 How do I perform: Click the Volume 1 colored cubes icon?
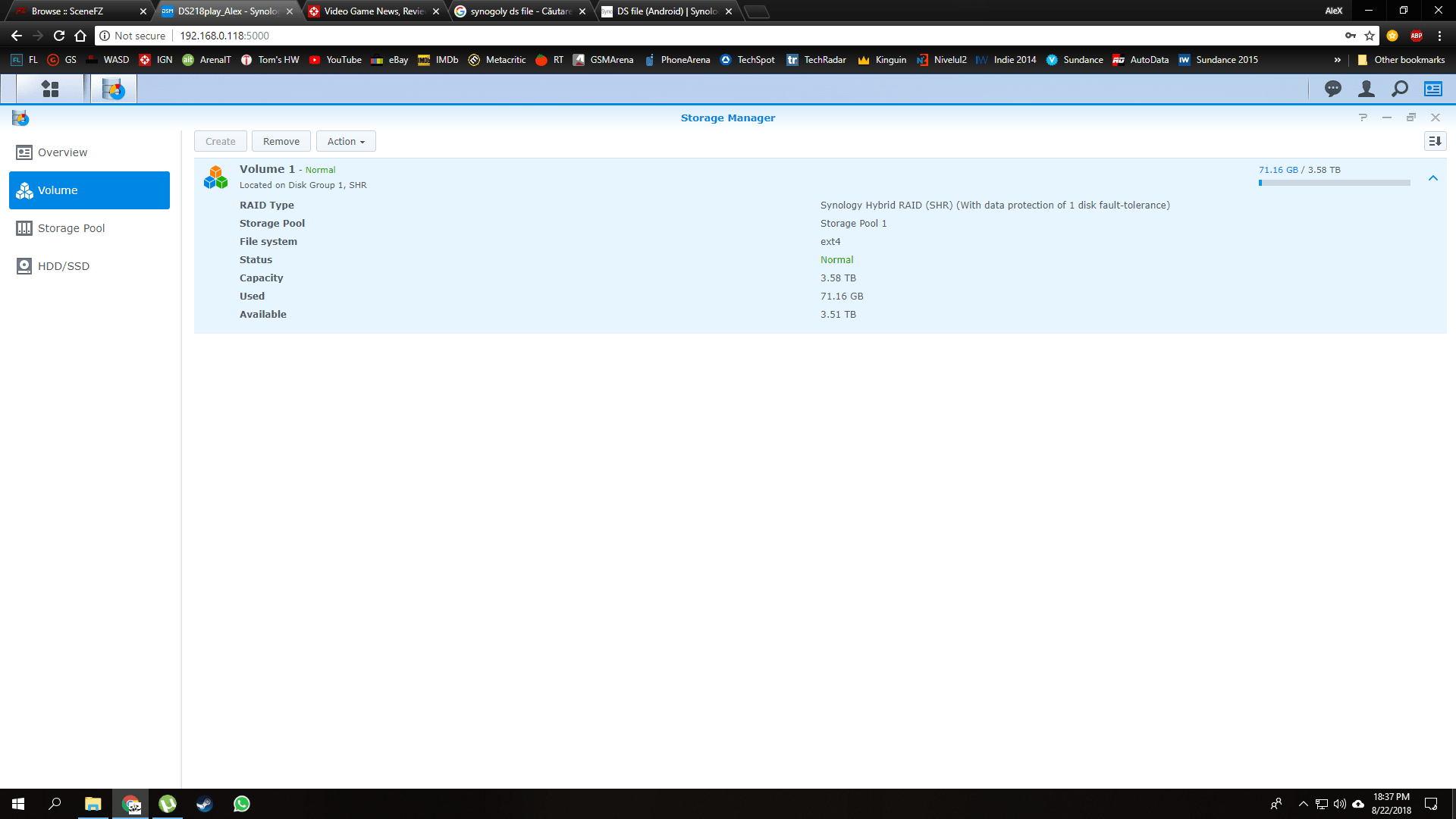(x=215, y=177)
